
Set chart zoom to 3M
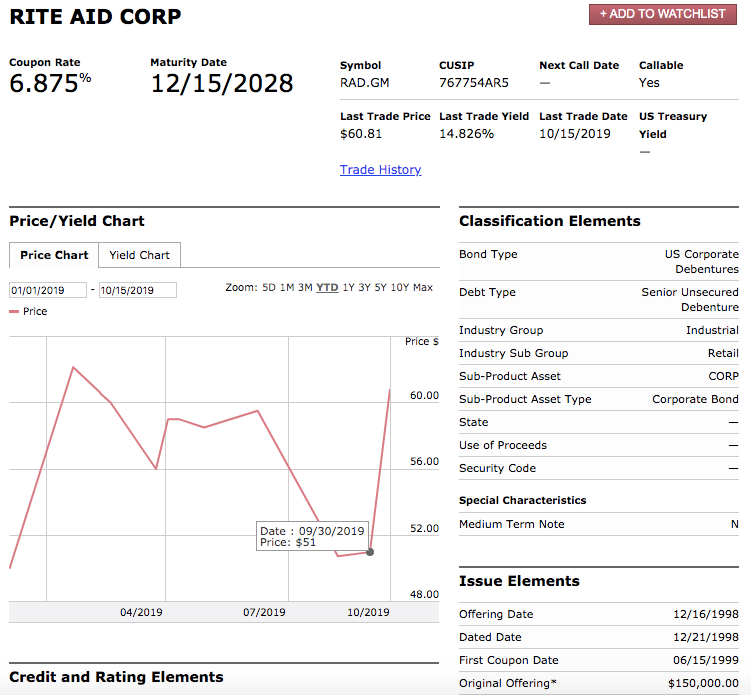pyautogui.click(x=305, y=287)
